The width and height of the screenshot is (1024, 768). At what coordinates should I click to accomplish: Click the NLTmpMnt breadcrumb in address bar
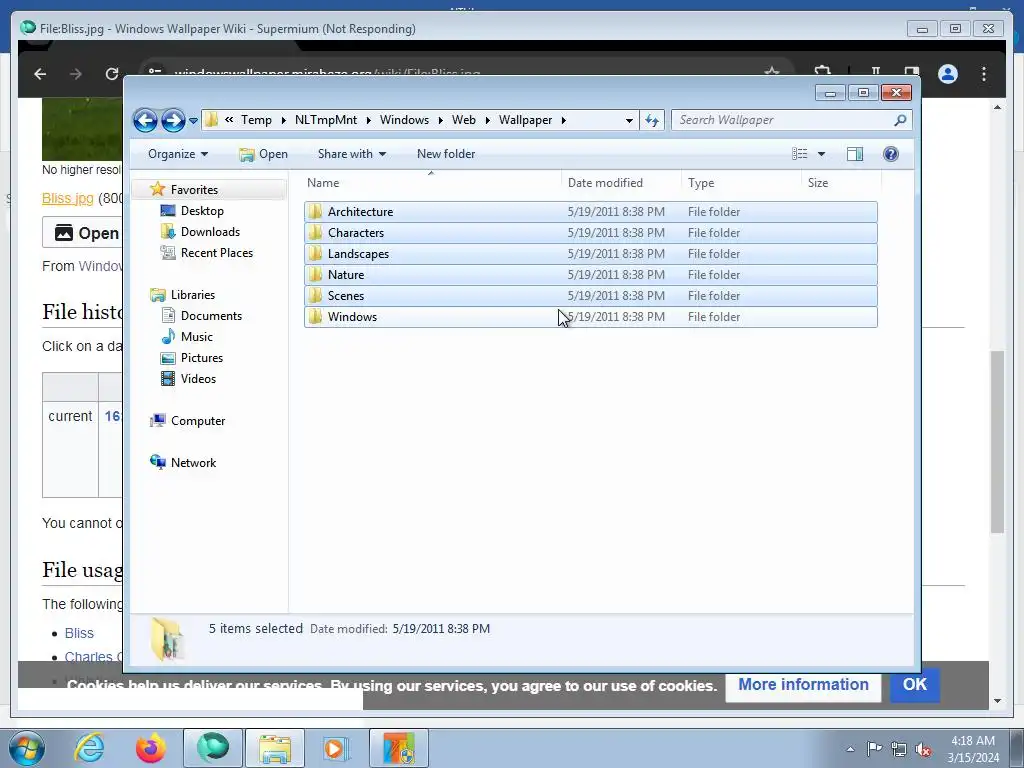click(x=326, y=120)
